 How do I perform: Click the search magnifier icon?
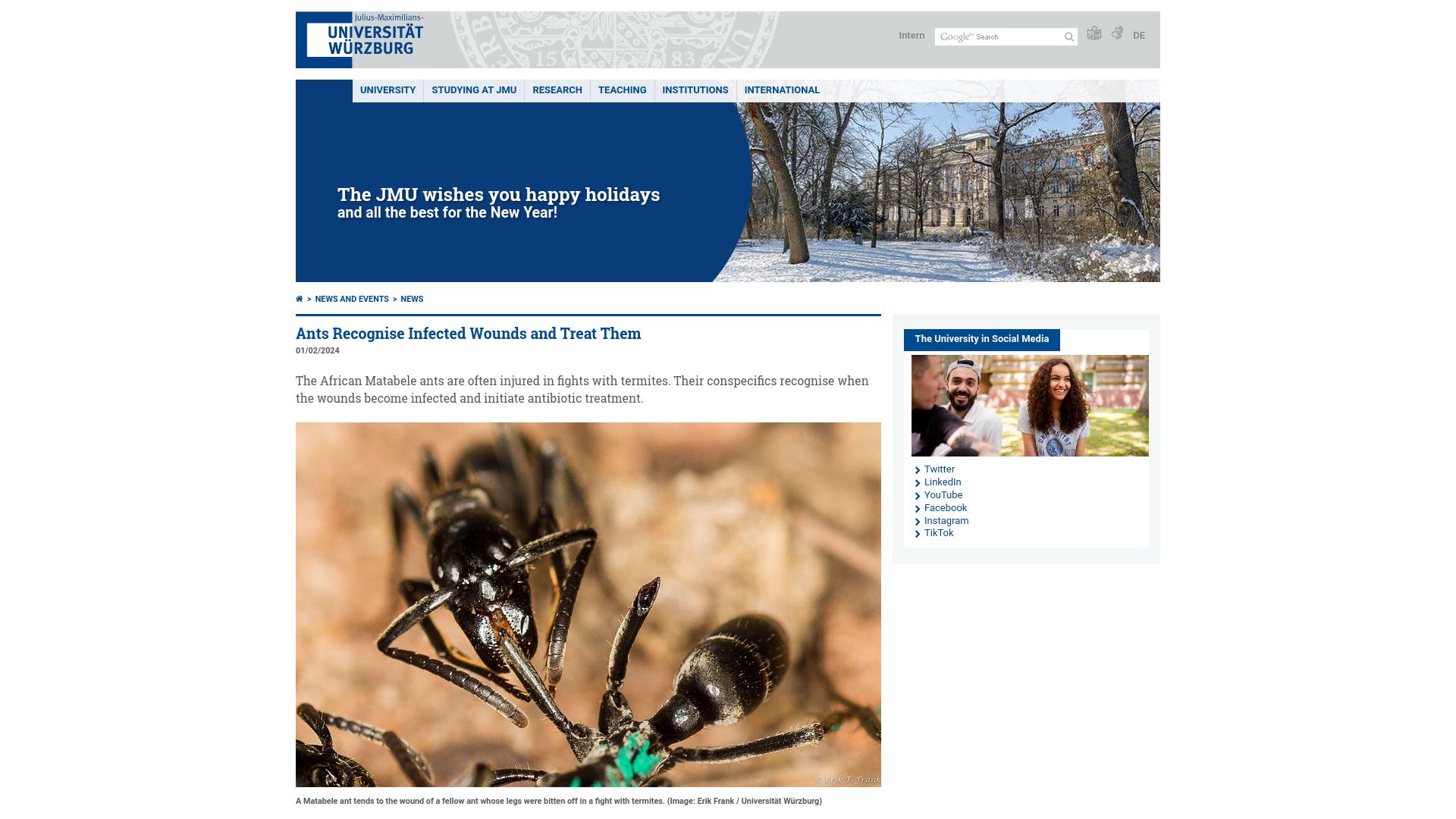1069,37
